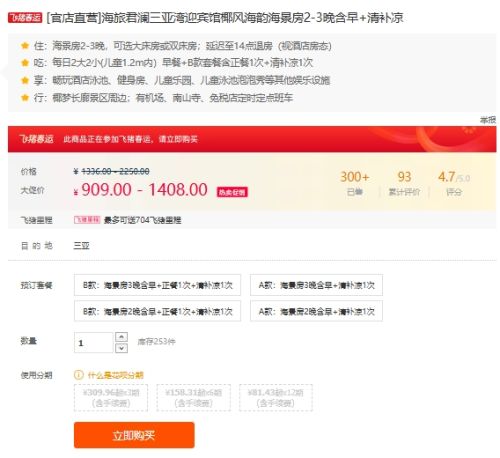
Task: Choose the 3期 installment option
Action: click(111, 398)
